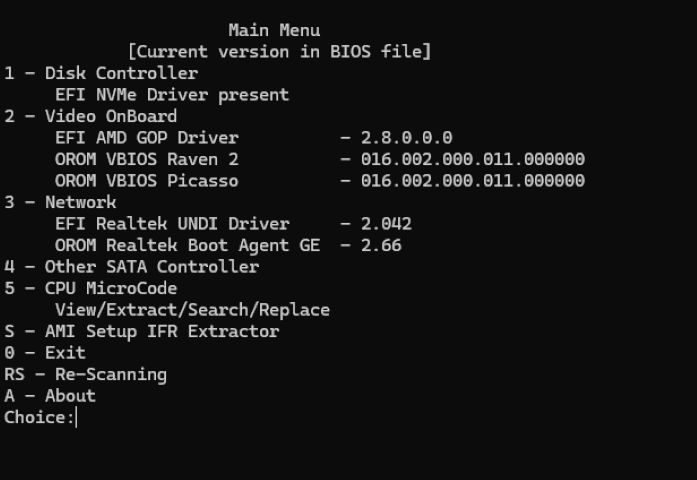Viewport: 697px width, 480px height.
Task: Click the Main Menu heading text
Action: [x=274, y=30]
